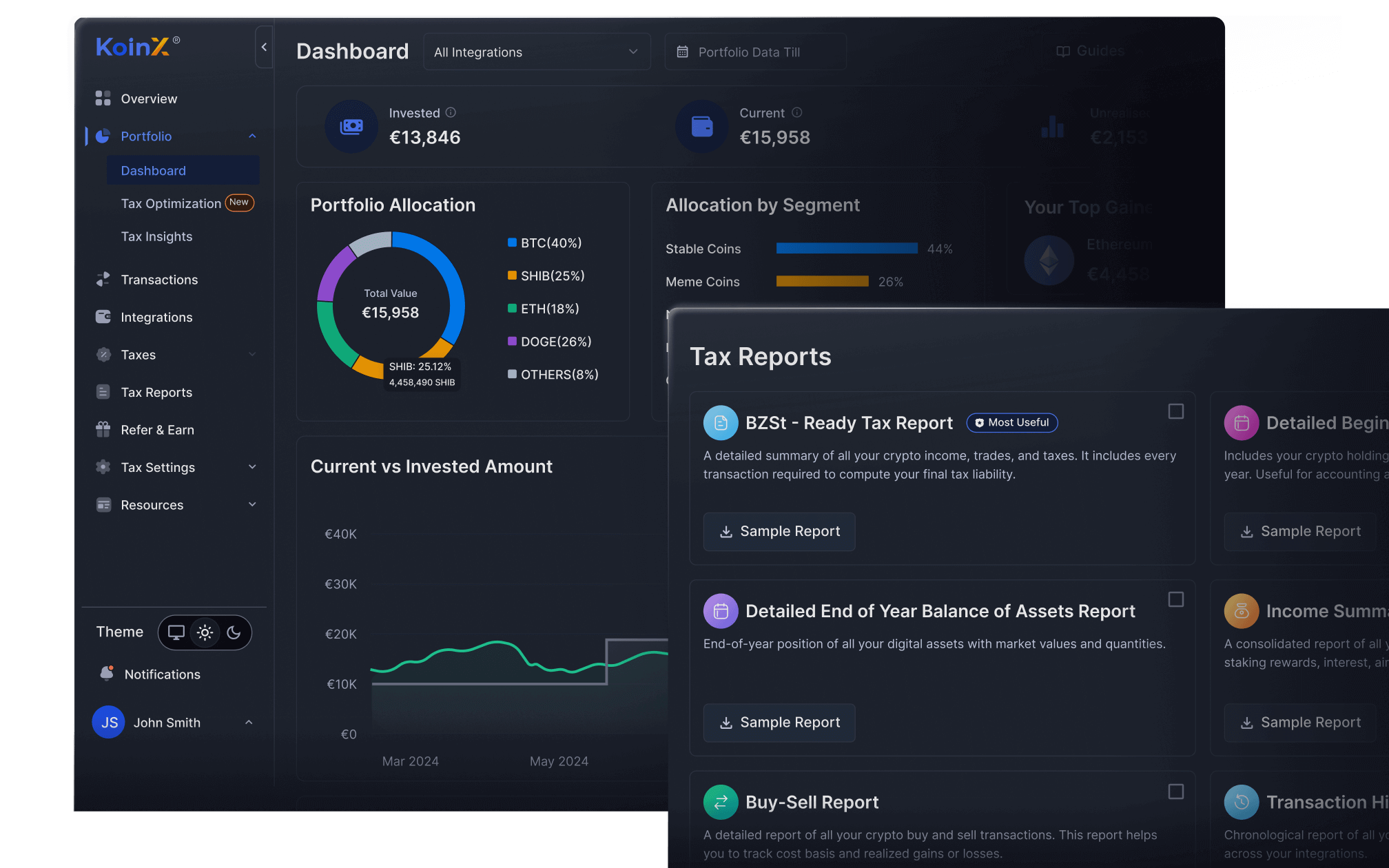Viewport: 1389px width, 868px height.
Task: Open Transactions from the sidebar
Action: tap(158, 280)
